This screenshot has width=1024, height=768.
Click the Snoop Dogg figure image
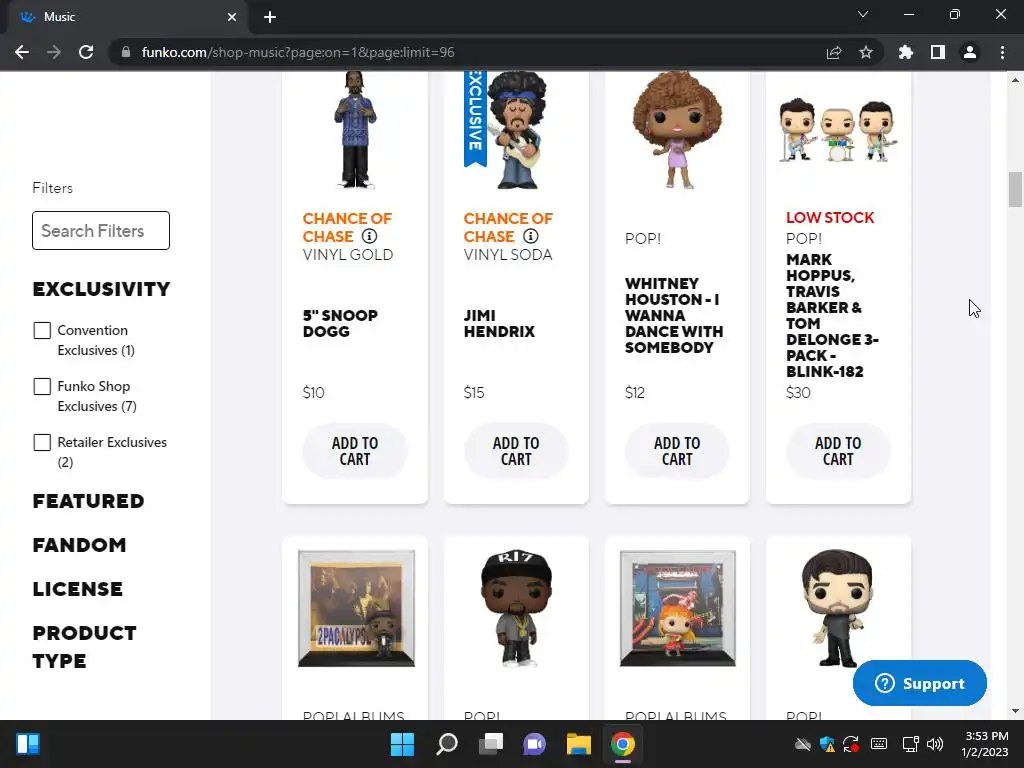click(x=355, y=131)
